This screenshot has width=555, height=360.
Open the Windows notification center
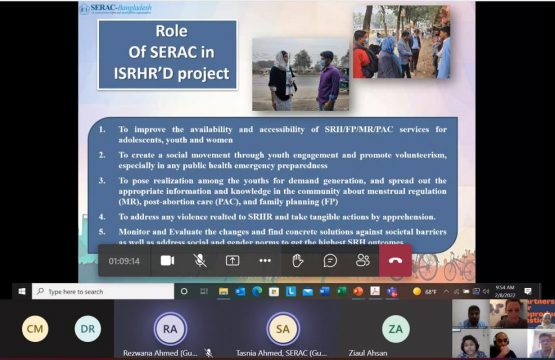pos(528,291)
